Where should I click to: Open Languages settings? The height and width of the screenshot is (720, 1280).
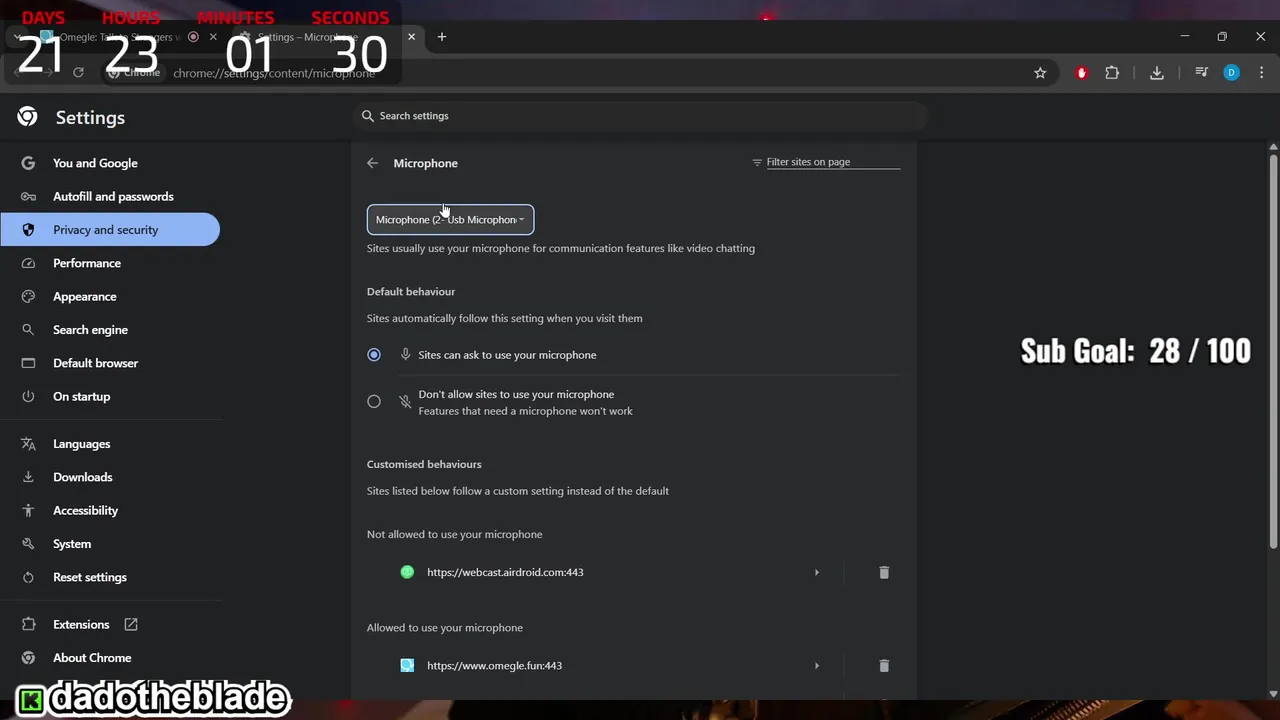click(x=81, y=444)
